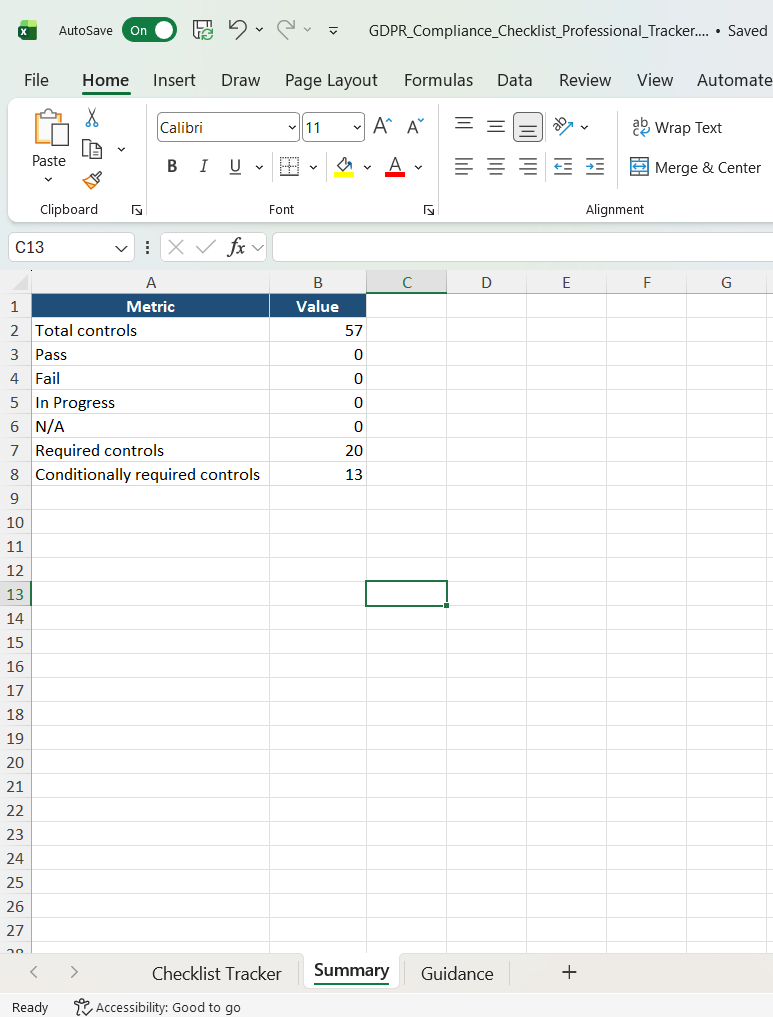Open the Undo history dropdown
The width and height of the screenshot is (773, 1017).
pyautogui.click(x=259, y=30)
